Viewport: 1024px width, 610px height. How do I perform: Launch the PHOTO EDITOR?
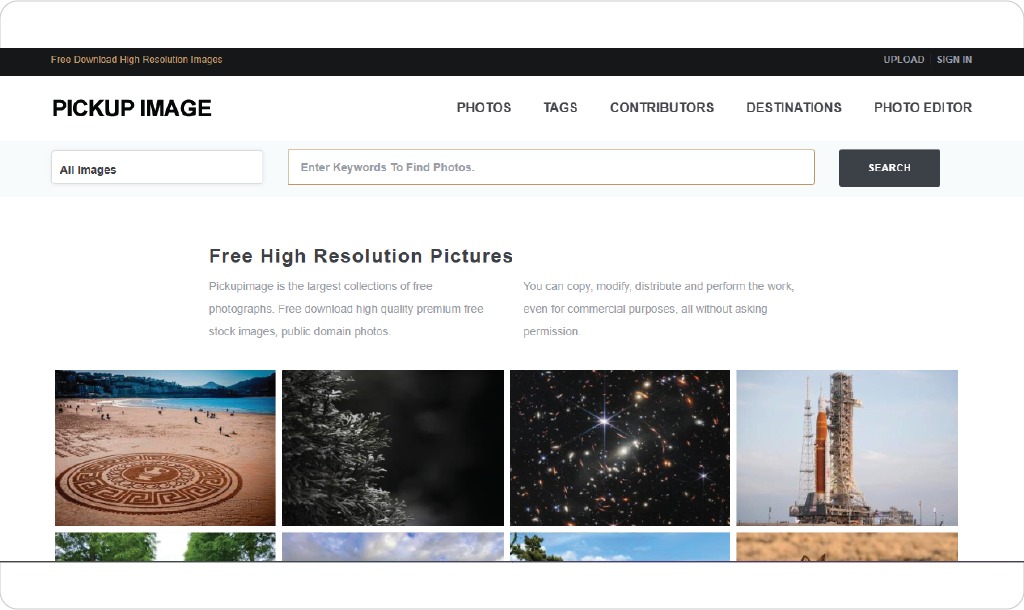[x=922, y=108]
